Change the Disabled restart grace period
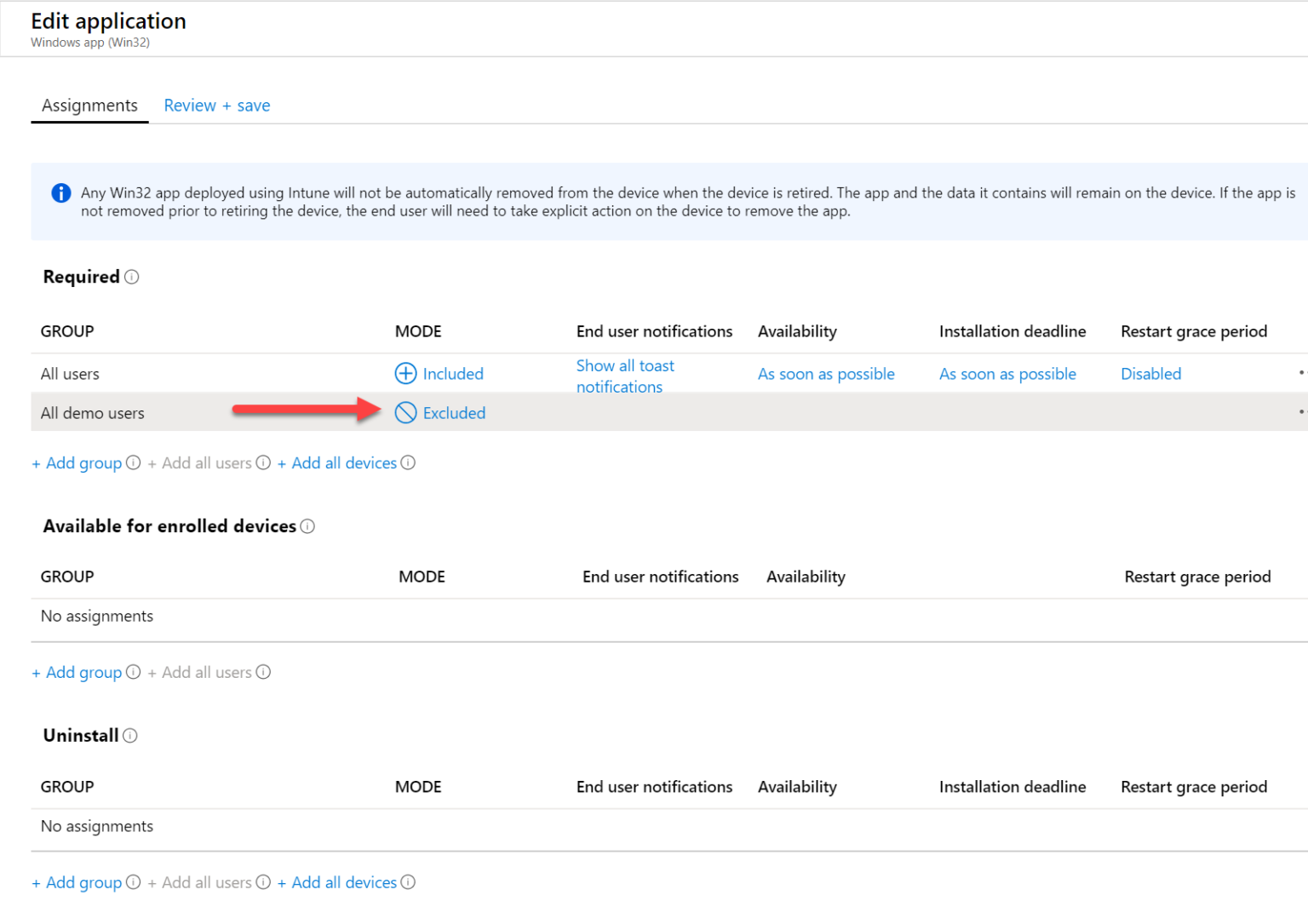This screenshot has height=924, width=1308. [x=1150, y=373]
